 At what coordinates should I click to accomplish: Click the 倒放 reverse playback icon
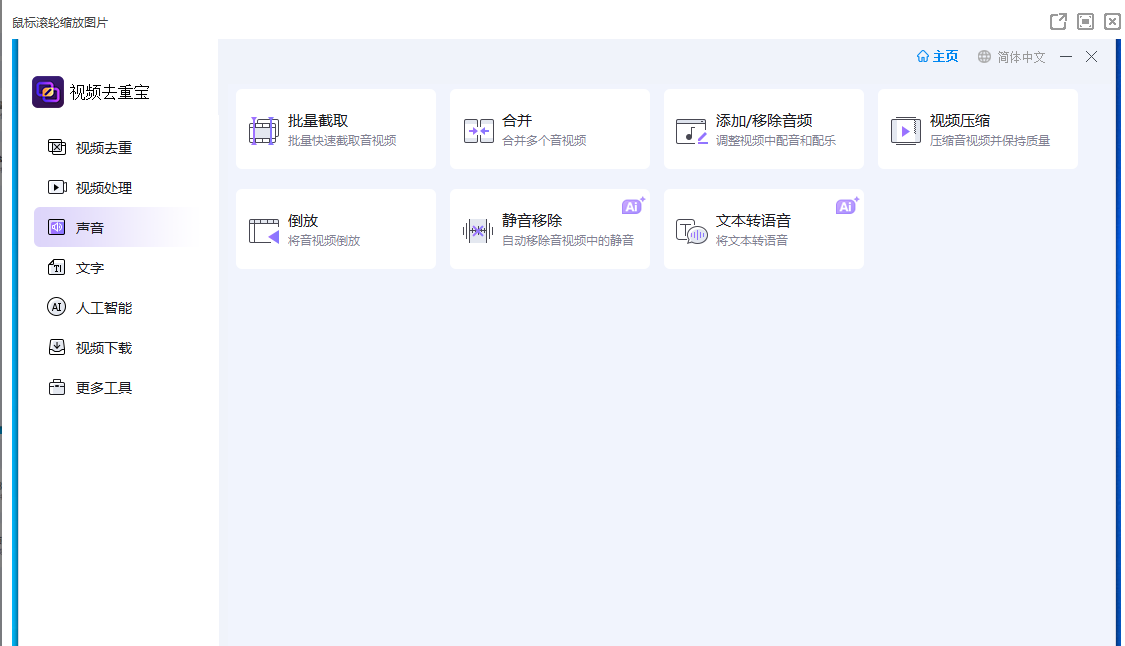click(x=264, y=230)
